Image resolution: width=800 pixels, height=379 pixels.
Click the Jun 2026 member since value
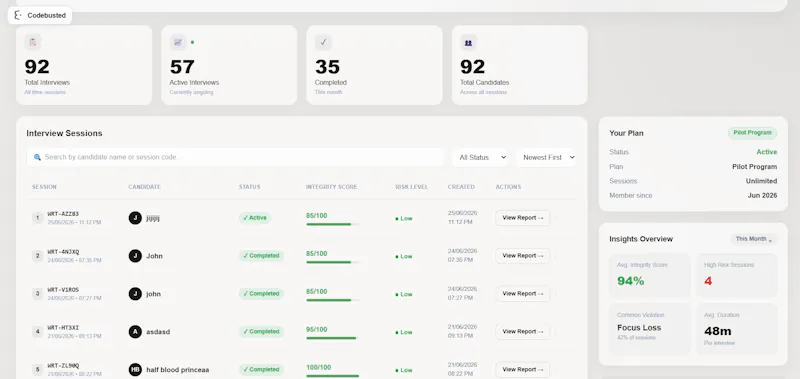(x=762, y=195)
